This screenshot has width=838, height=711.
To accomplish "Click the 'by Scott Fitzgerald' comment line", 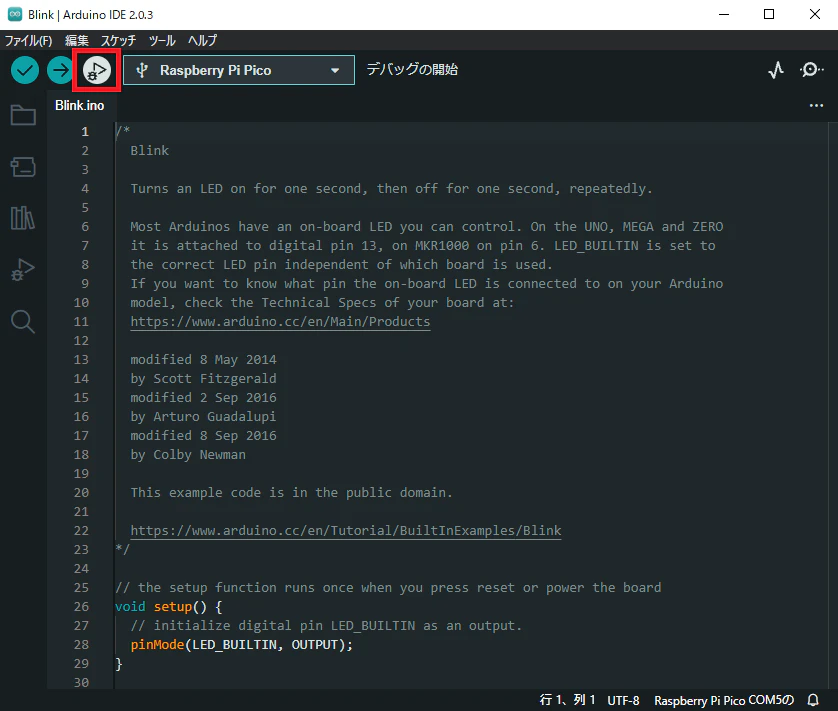I will point(204,378).
